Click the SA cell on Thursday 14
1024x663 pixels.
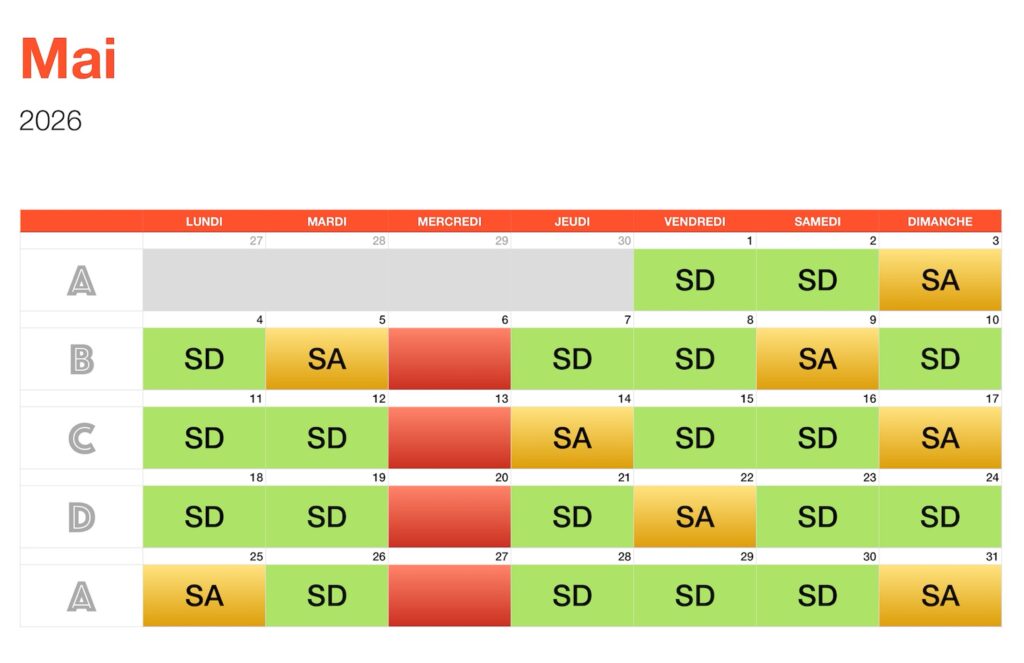[572, 438]
